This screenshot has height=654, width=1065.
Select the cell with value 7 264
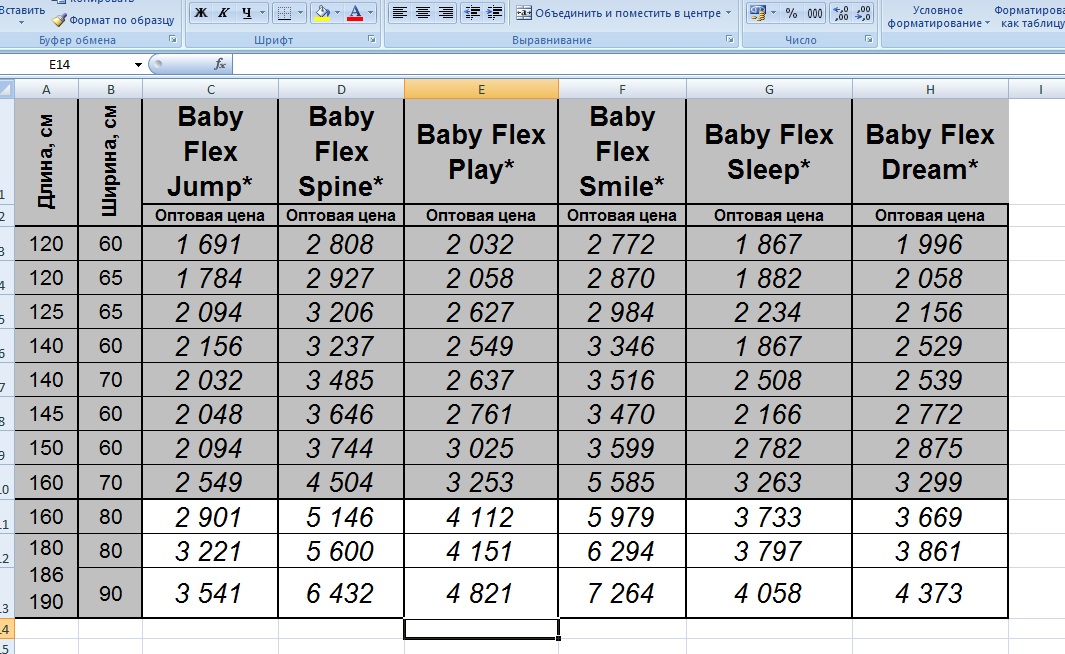[622, 593]
